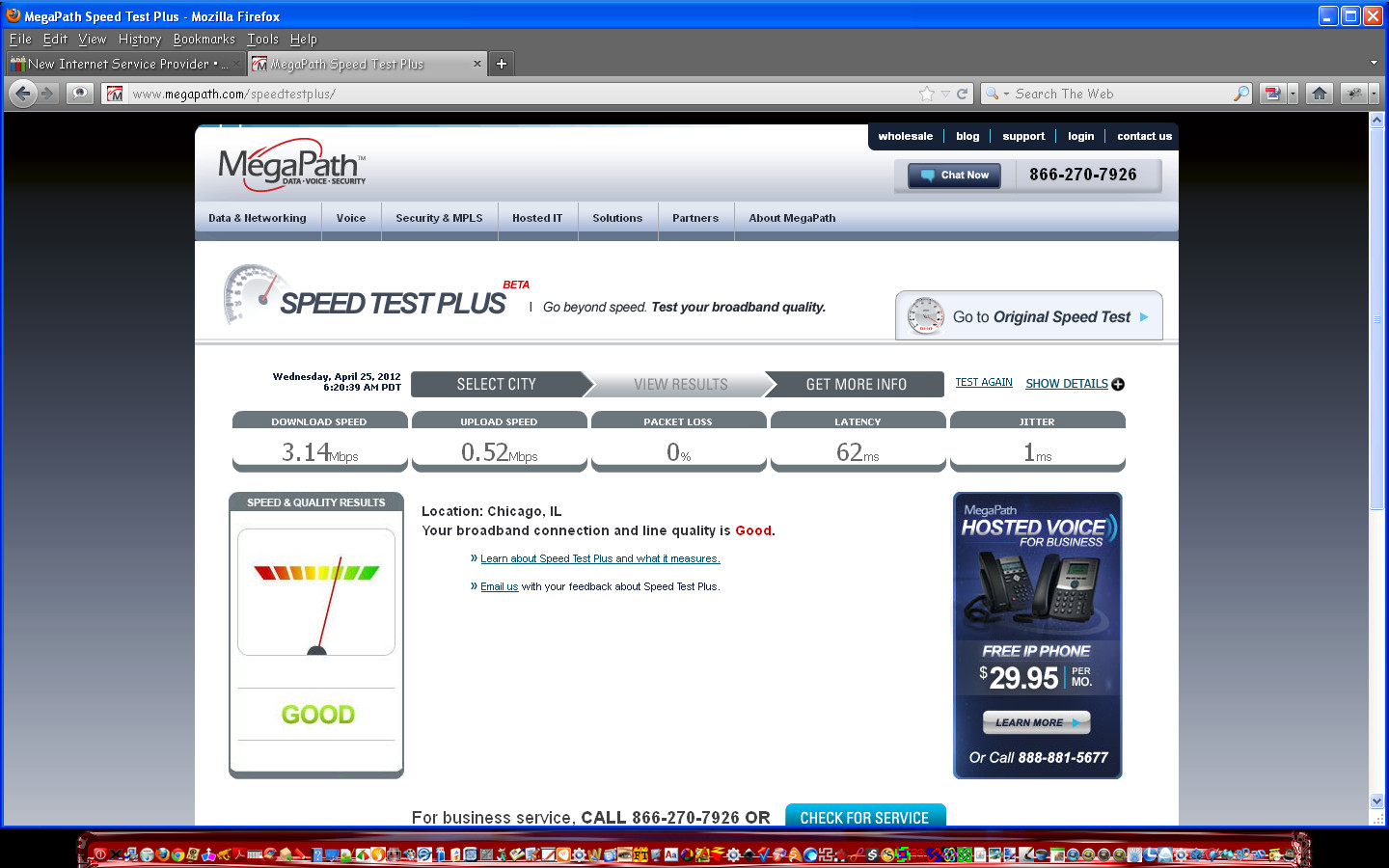The height and width of the screenshot is (868, 1389).
Task: Click the login link
Action: click(x=1081, y=136)
